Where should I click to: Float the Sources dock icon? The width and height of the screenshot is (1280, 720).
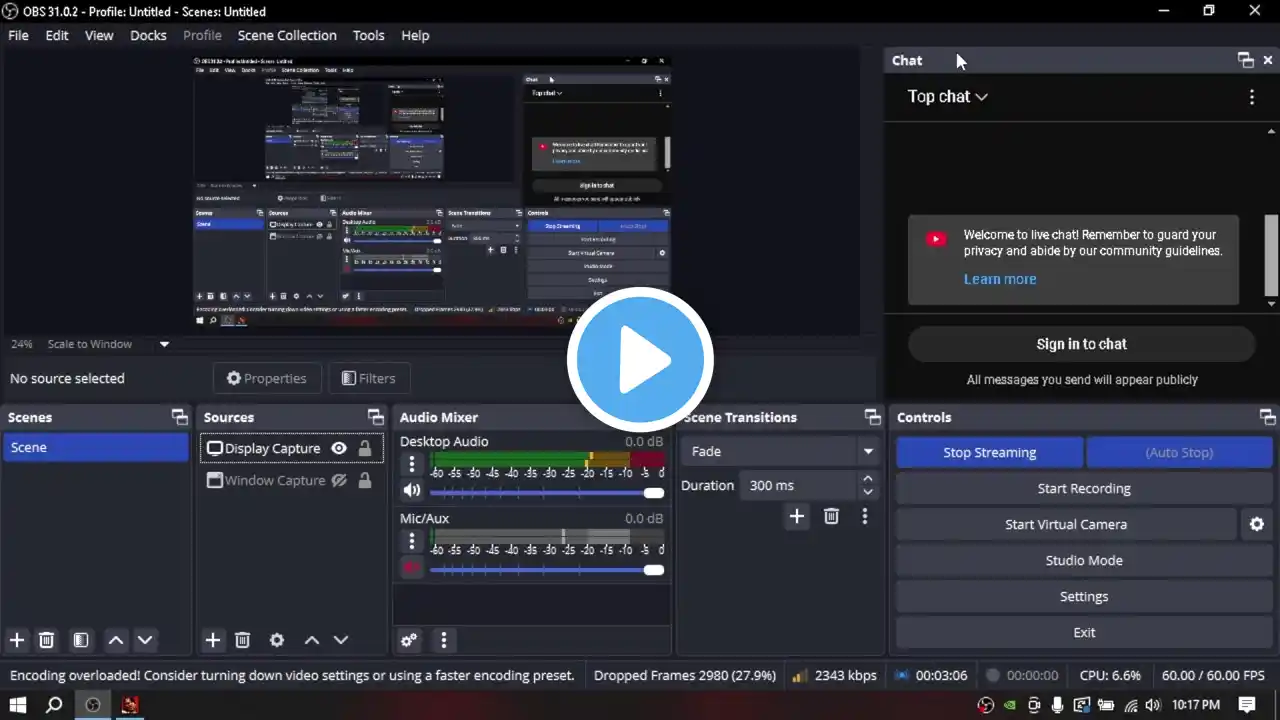[375, 417]
